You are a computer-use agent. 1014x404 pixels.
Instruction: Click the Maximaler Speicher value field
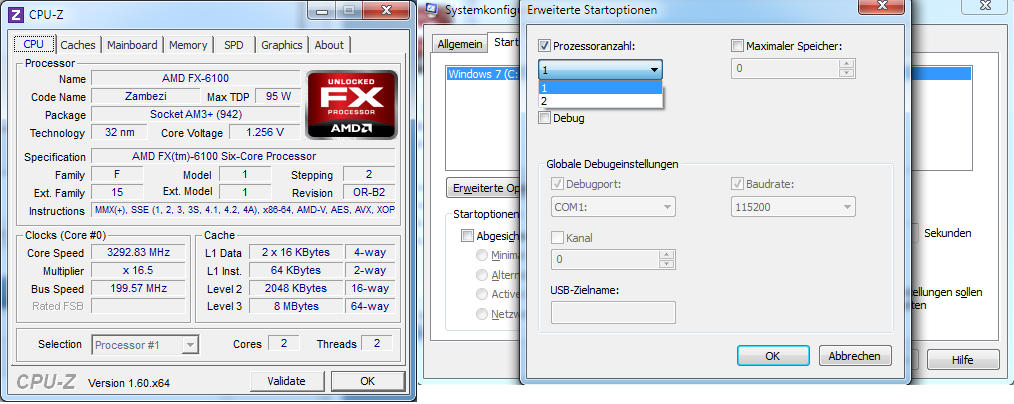point(785,68)
